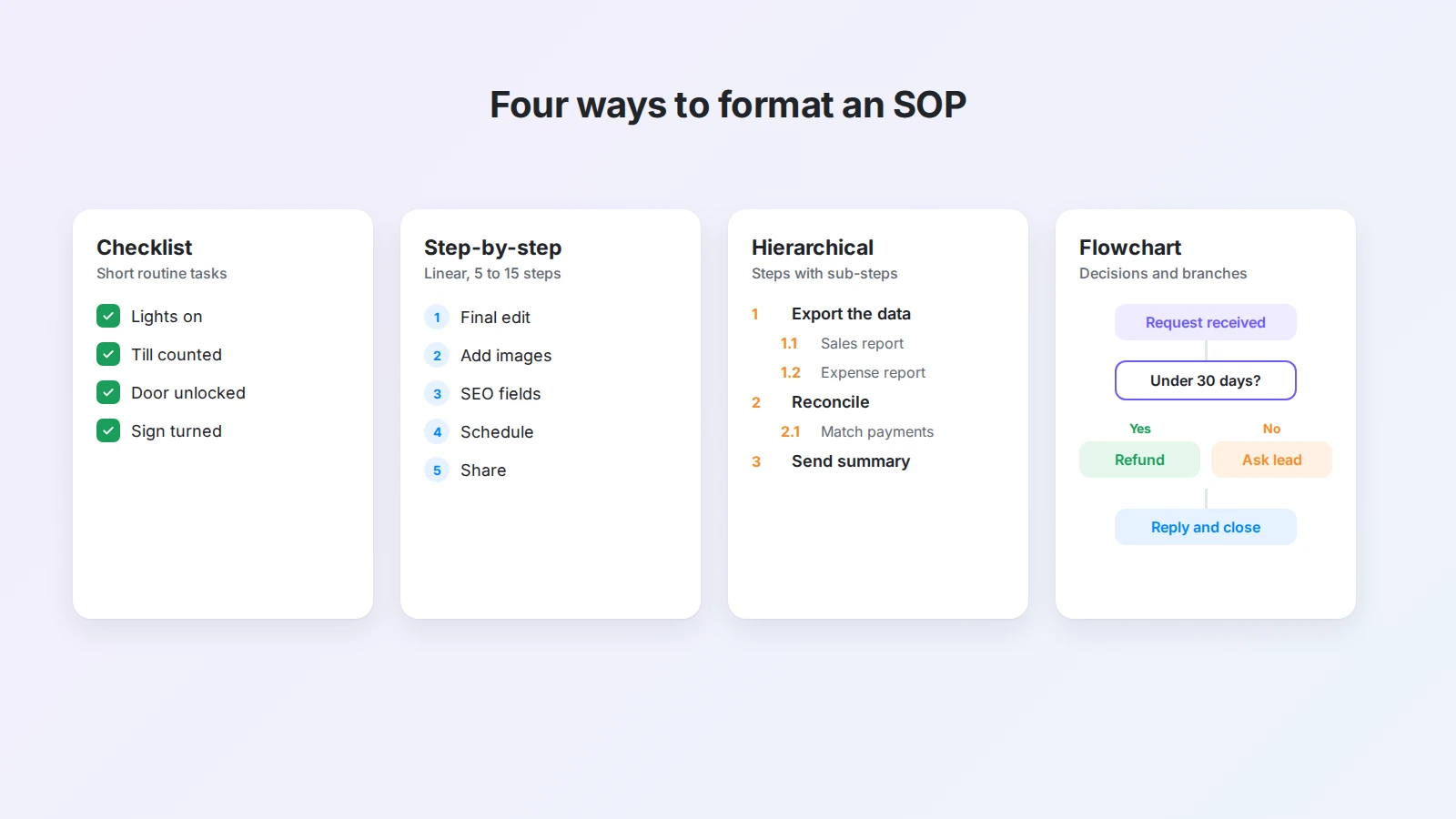Image resolution: width=1456 pixels, height=819 pixels.
Task: Click the 1.1 number next to Sales report
Action: point(789,343)
